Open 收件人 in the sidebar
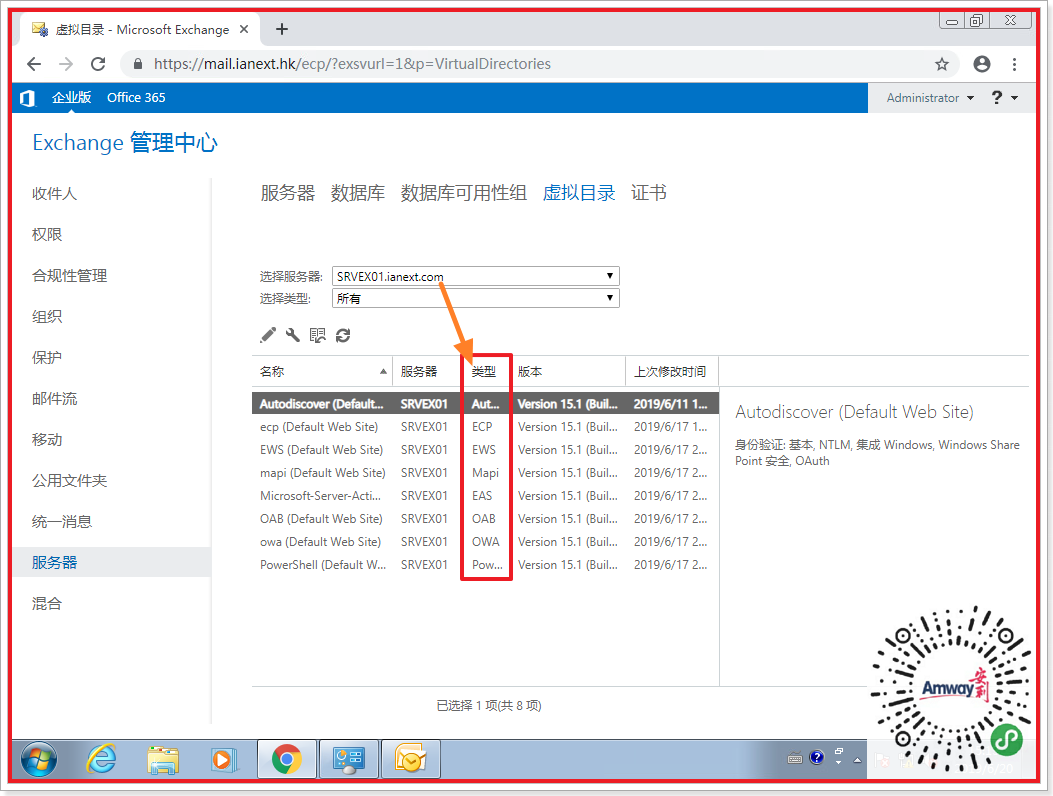The height and width of the screenshot is (796, 1053). (54, 193)
